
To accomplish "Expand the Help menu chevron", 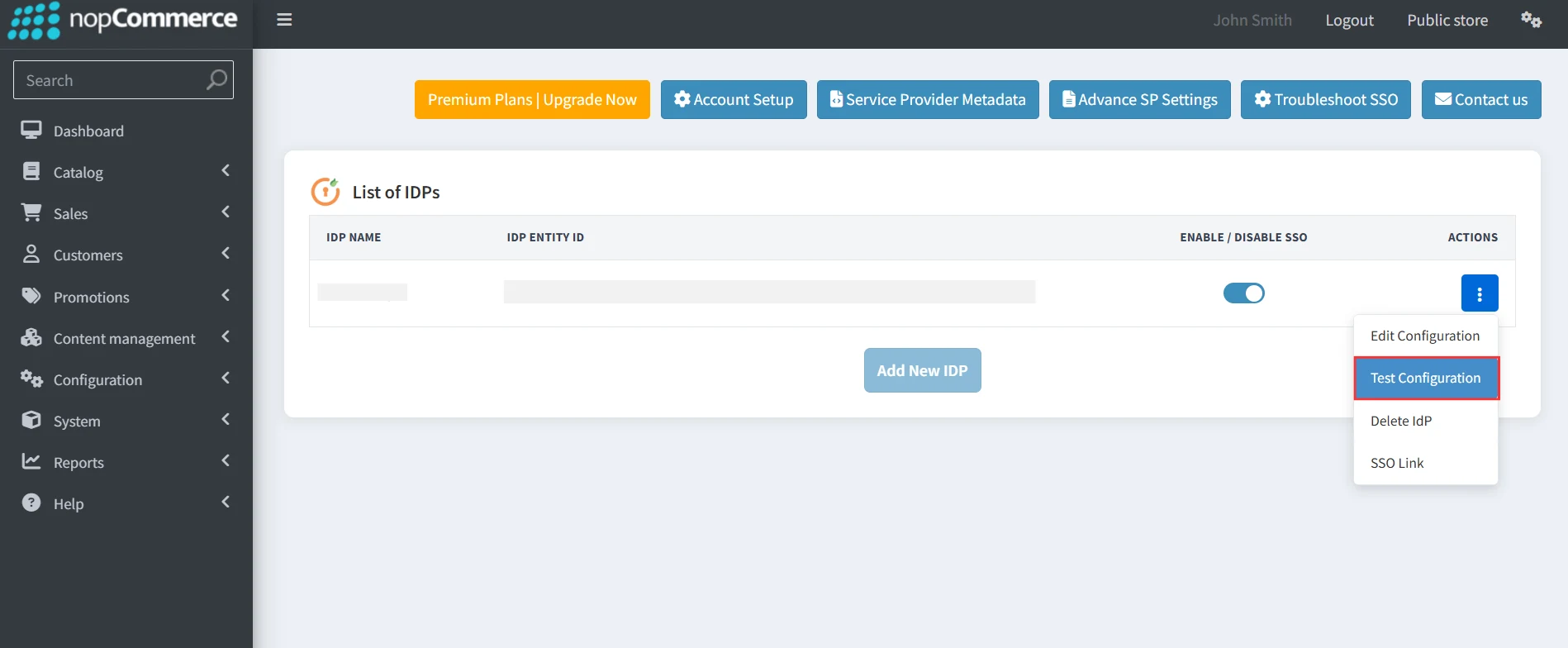I will pos(226,502).
